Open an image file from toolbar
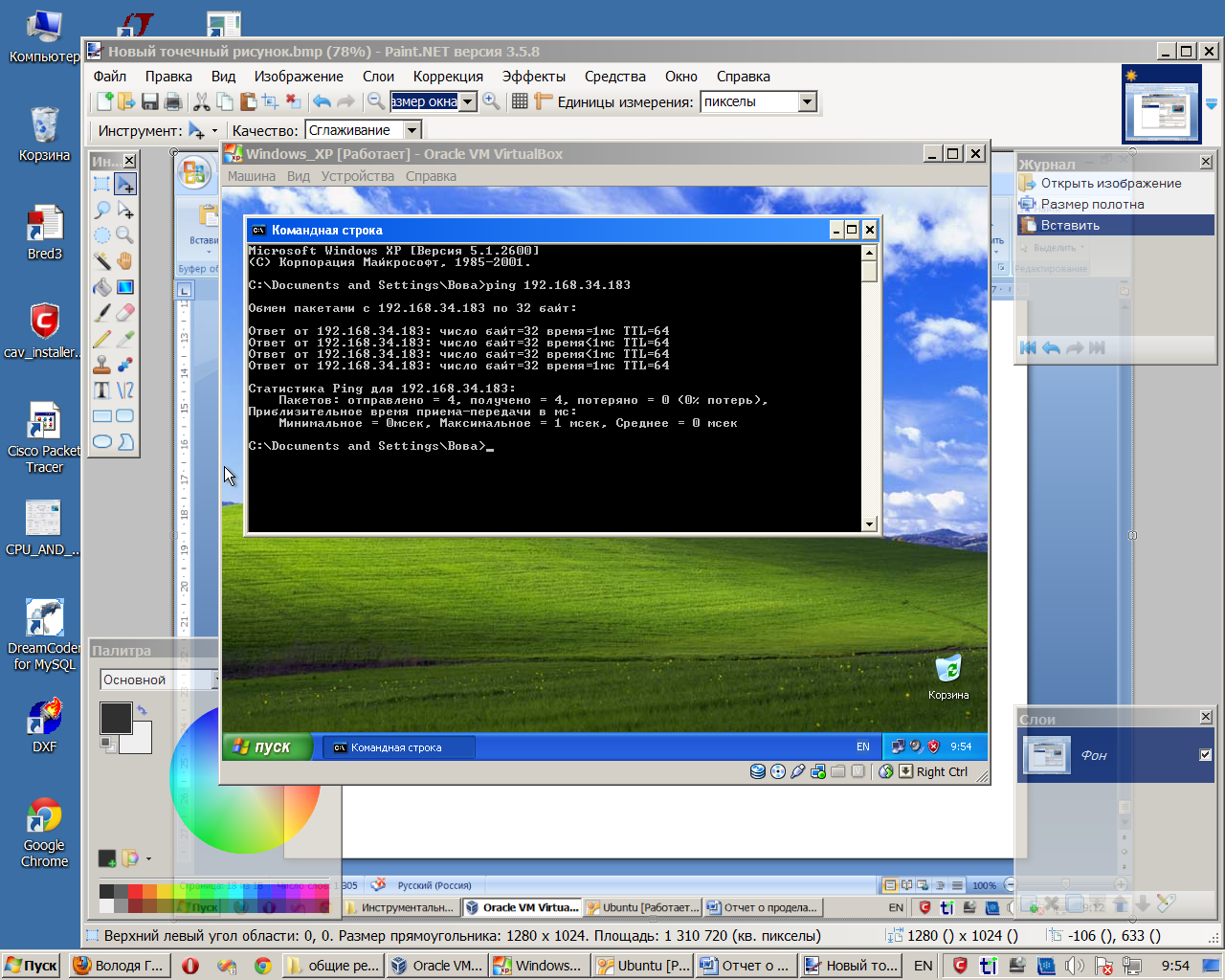This screenshot has width=1225, height=980. pos(125,101)
